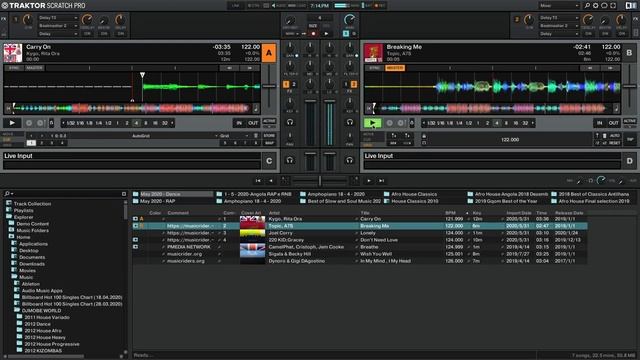
Task: Toggle loop ACTIVE on Deck A
Action: pyautogui.click(x=269, y=121)
